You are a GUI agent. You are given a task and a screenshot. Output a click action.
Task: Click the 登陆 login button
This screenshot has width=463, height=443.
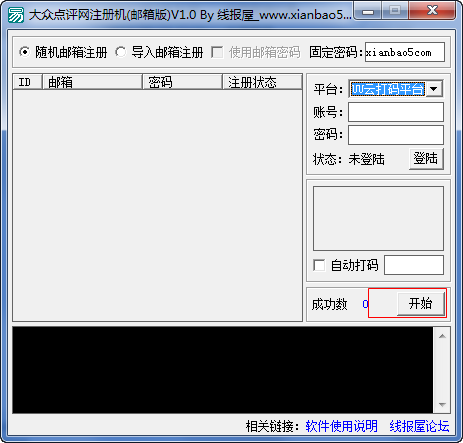[426, 159]
